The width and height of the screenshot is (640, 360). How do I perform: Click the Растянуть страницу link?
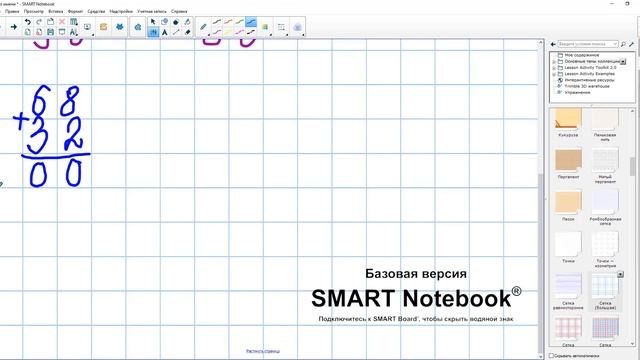pos(263,351)
